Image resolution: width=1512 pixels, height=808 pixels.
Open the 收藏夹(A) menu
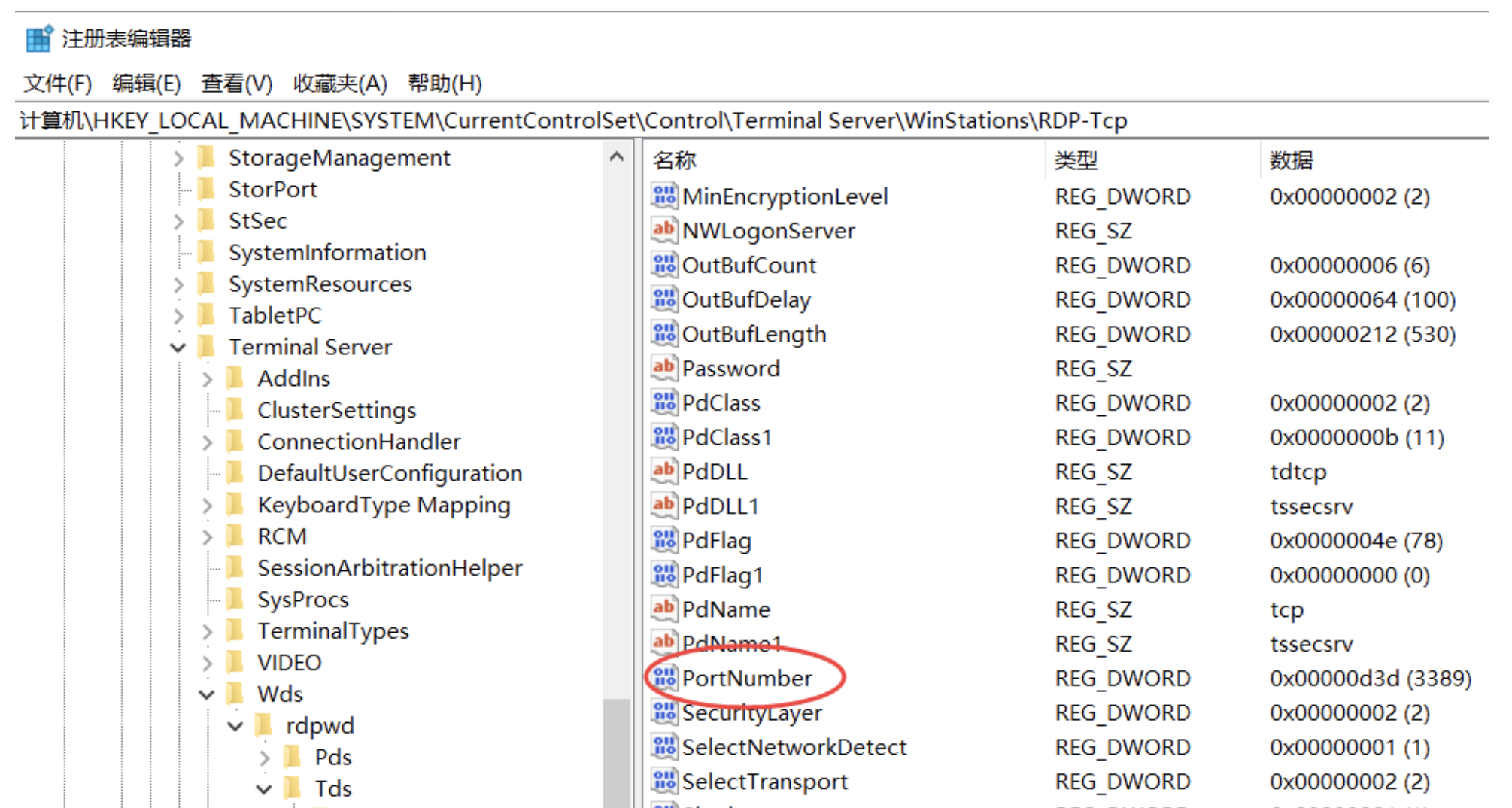340,83
